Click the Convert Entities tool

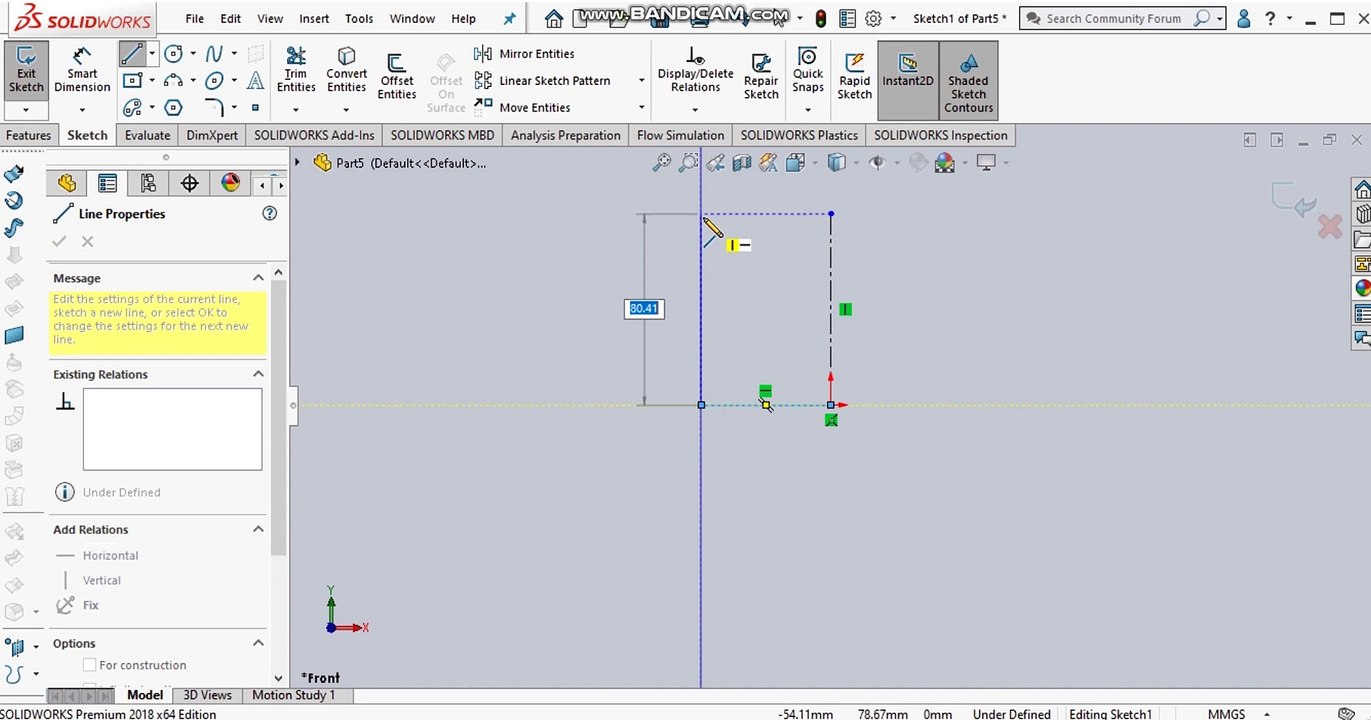[x=346, y=70]
